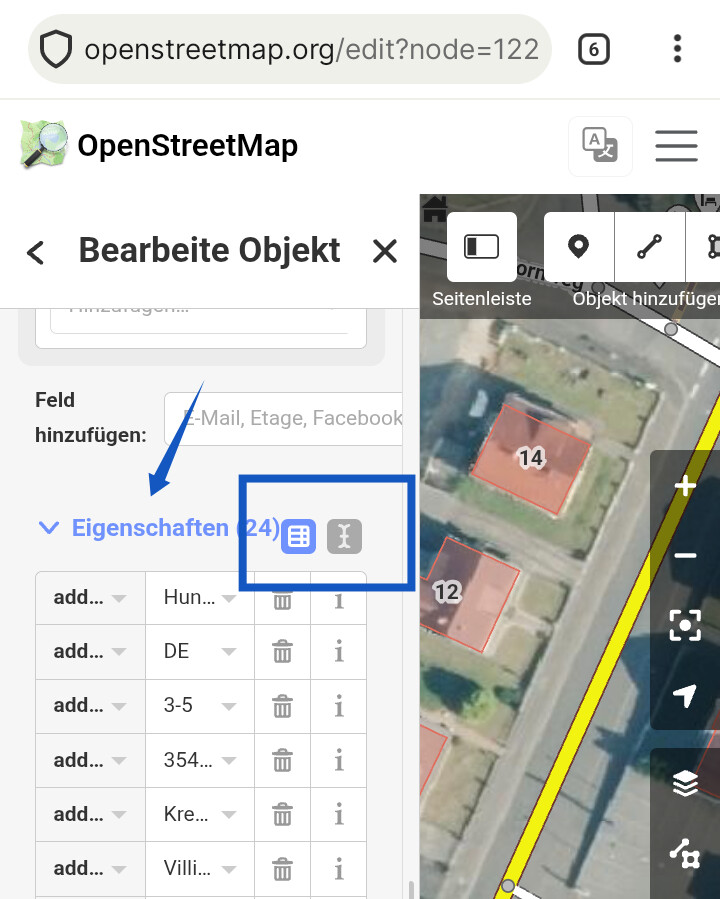The image size is (720, 899).
Task: Click the Feld hinzufügen input field
Action: click(283, 419)
